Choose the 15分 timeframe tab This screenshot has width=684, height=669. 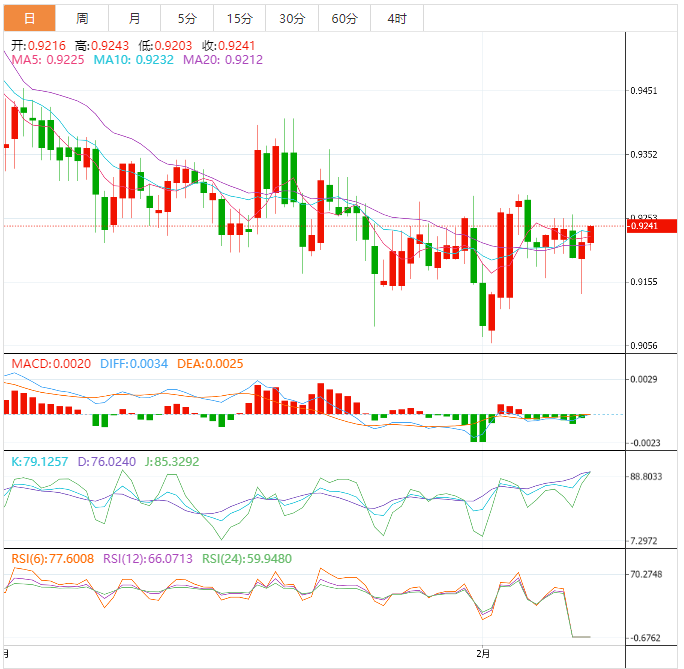tap(240, 19)
